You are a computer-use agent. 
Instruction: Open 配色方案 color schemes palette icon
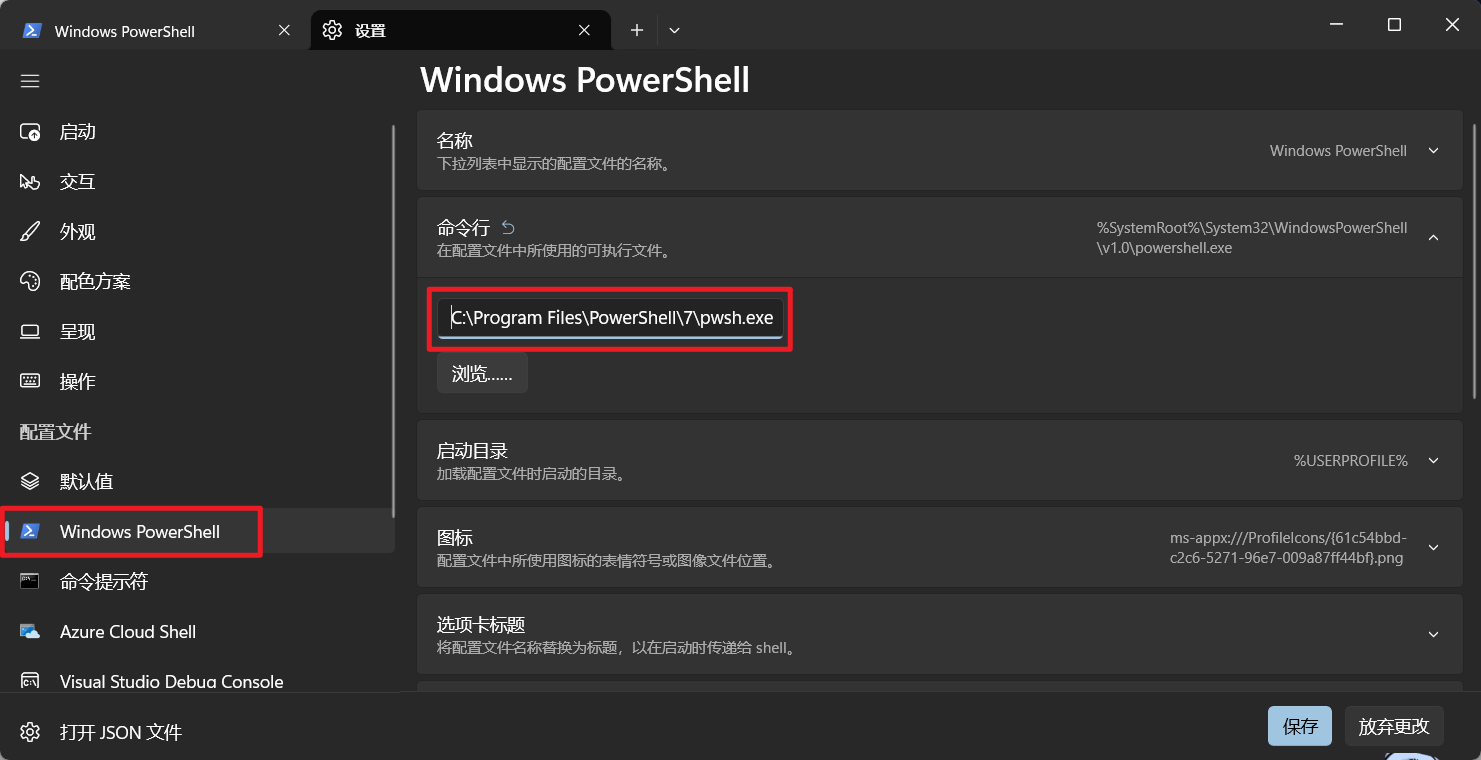30,282
